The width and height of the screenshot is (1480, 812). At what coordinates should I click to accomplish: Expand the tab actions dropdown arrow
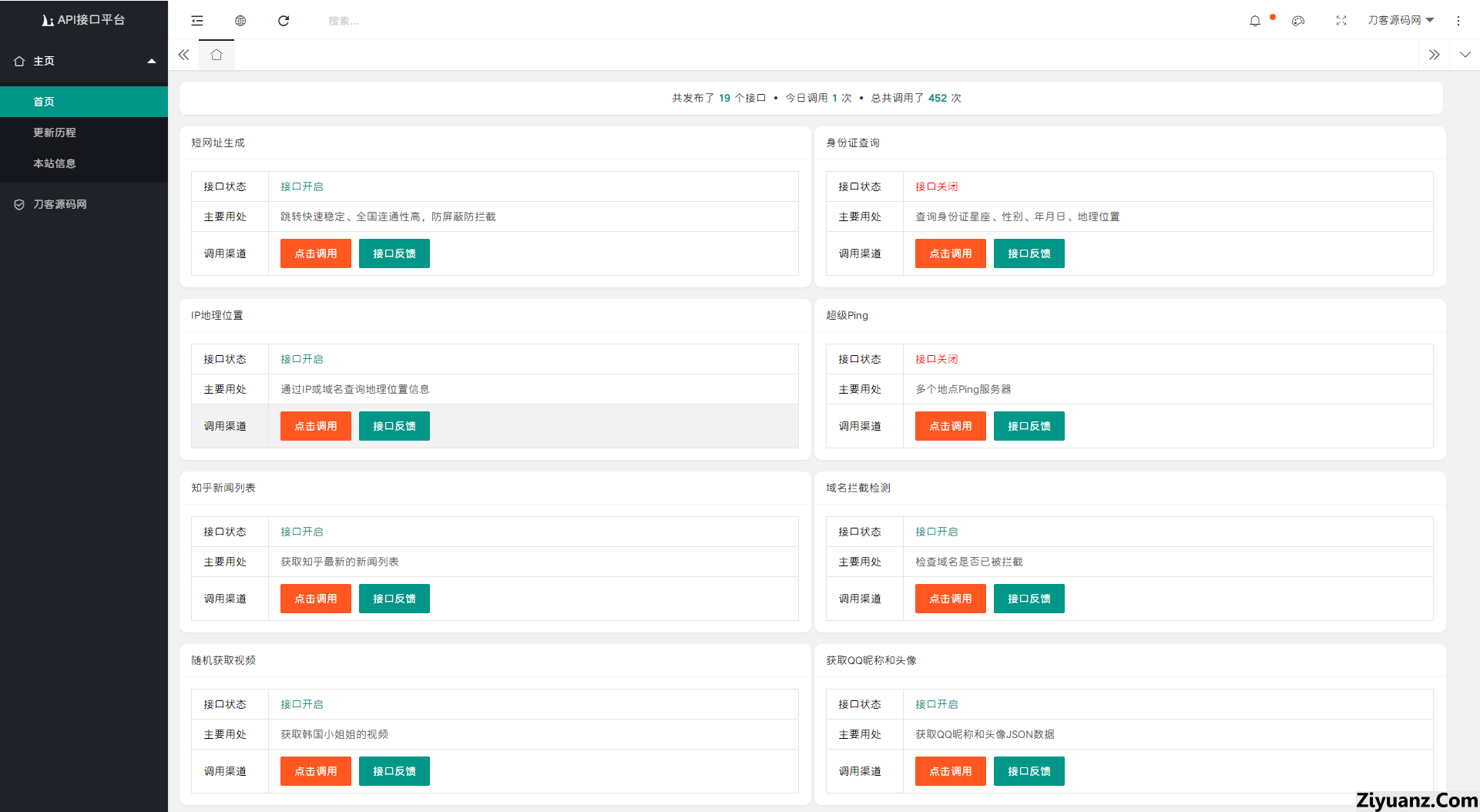click(1465, 55)
